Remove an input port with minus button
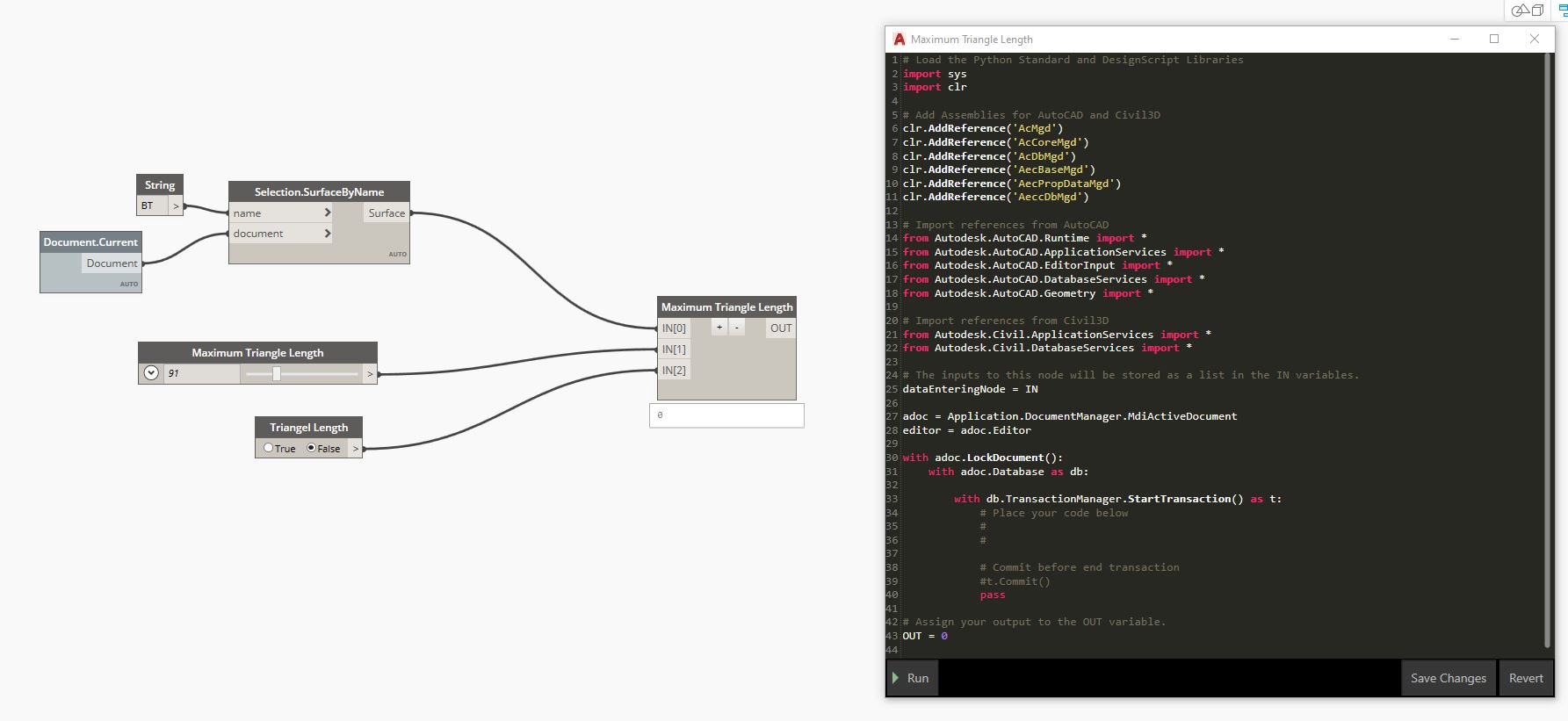The height and width of the screenshot is (721, 1568). pos(737,328)
